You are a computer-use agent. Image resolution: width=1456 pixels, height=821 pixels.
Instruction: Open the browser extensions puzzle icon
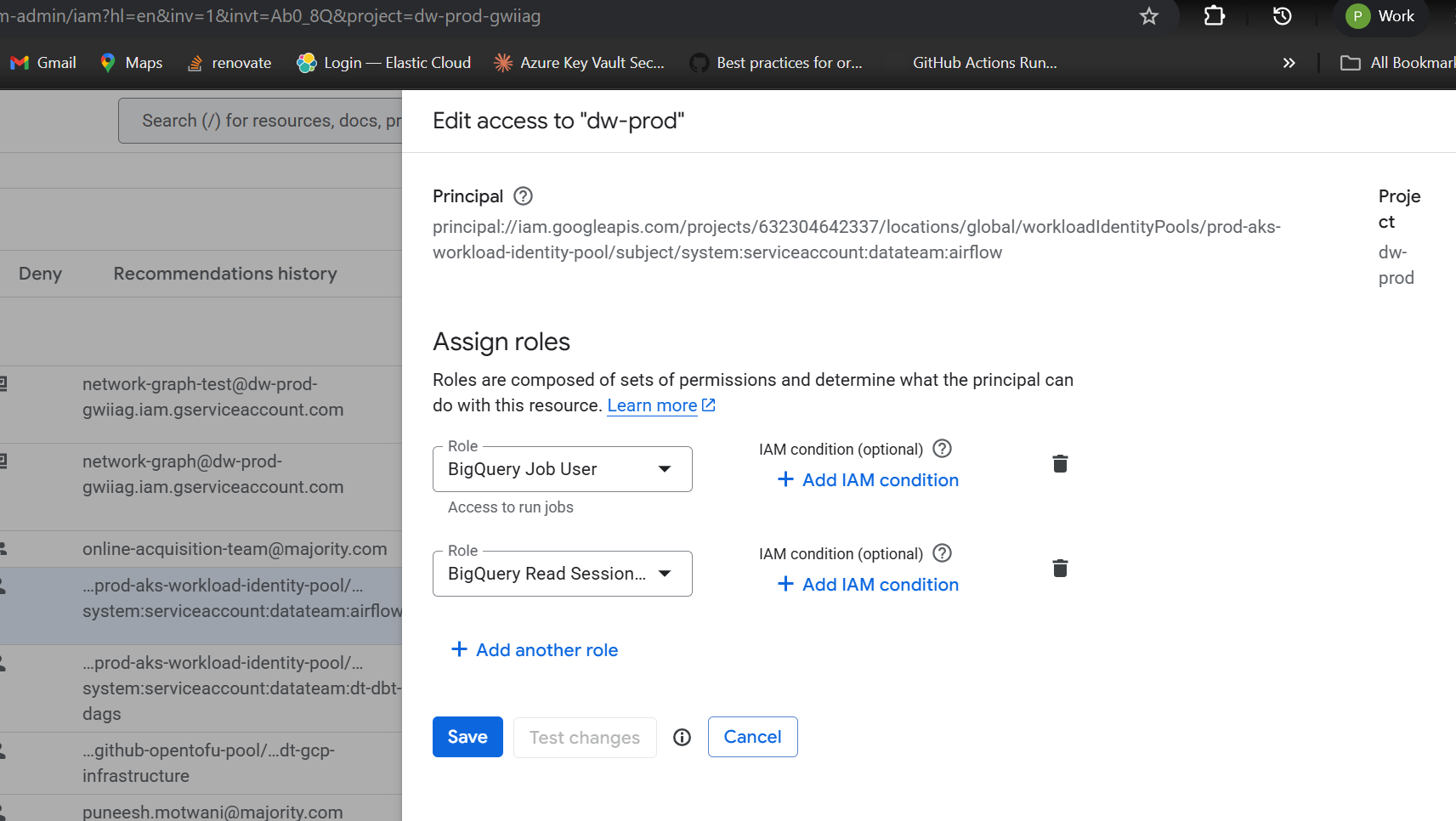point(1215,16)
